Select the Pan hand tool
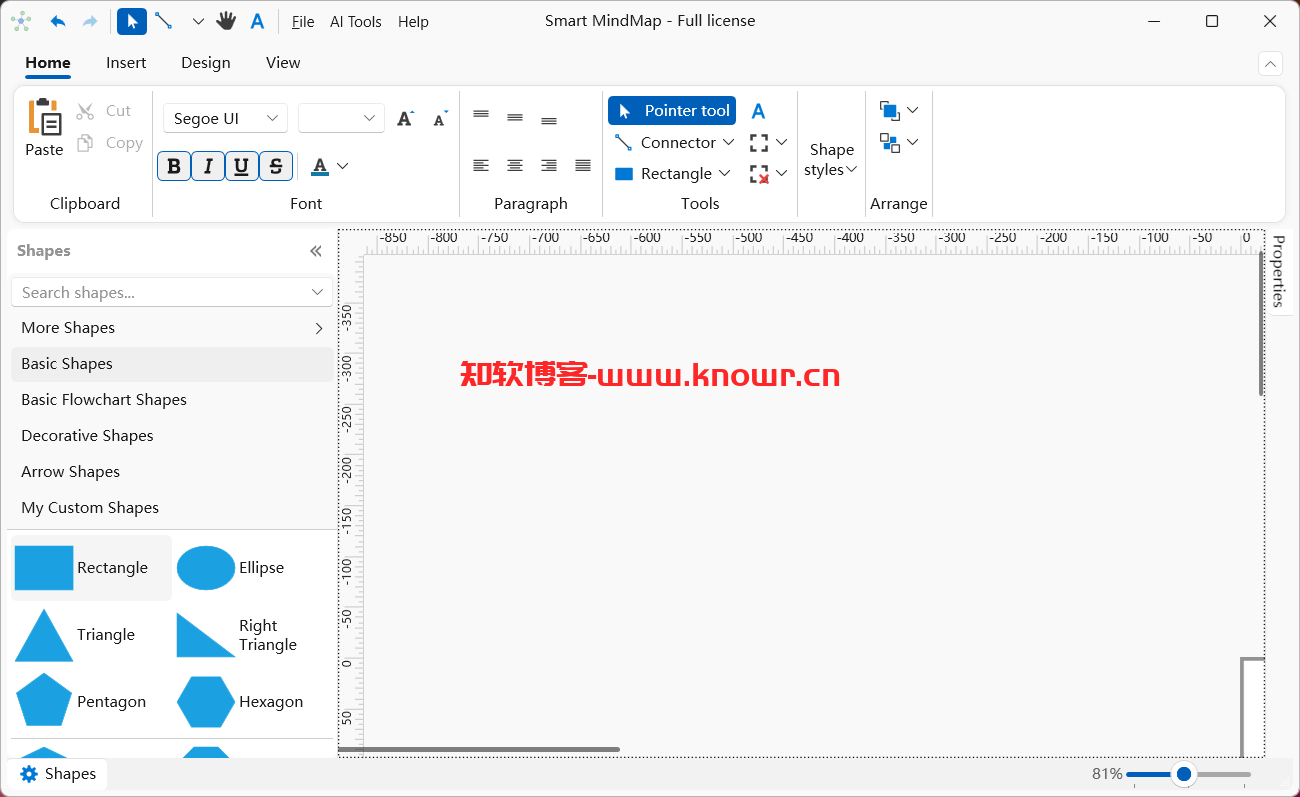Image resolution: width=1300 pixels, height=797 pixels. tap(226, 21)
